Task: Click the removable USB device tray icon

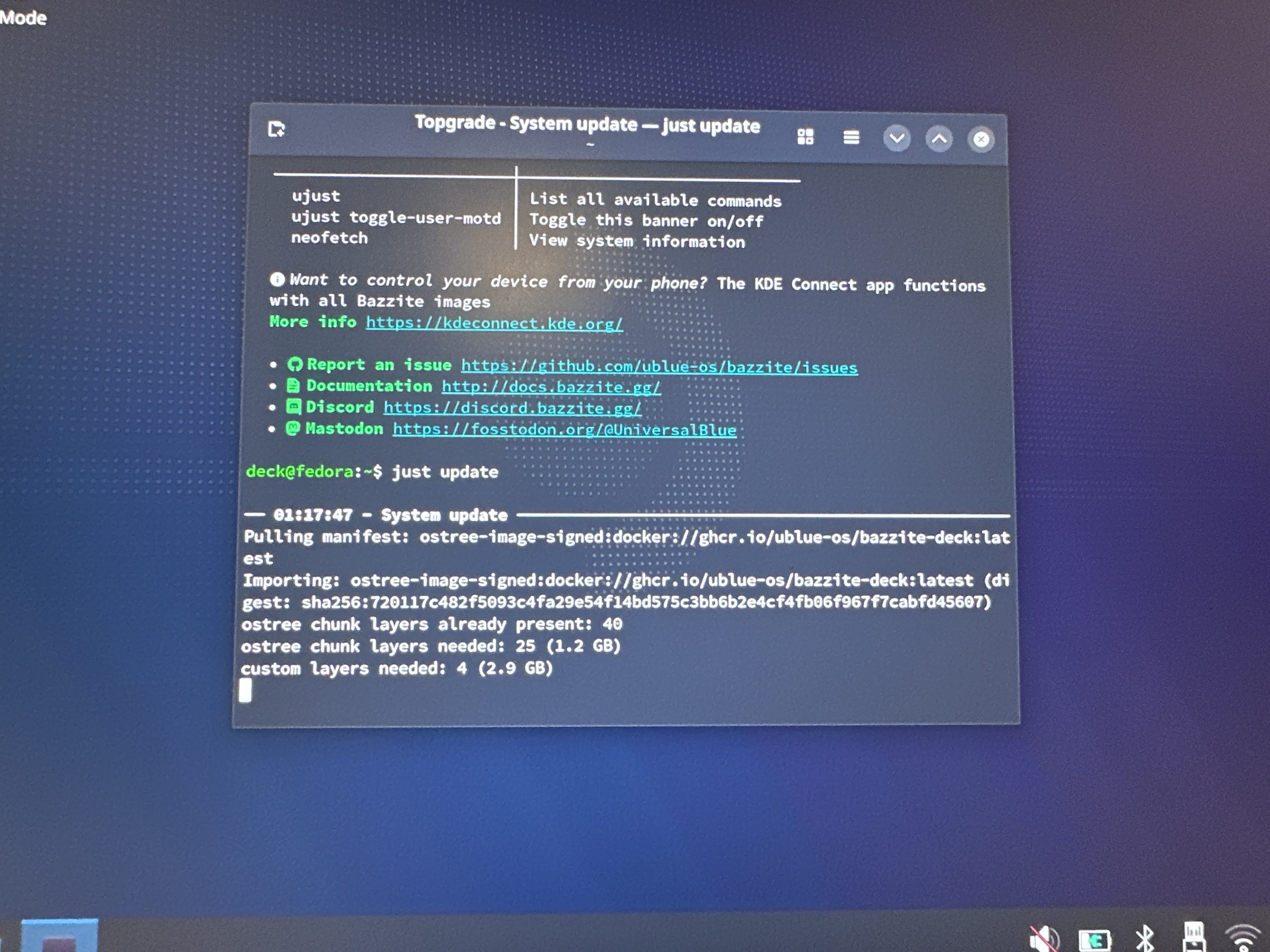Action: (x=1194, y=937)
